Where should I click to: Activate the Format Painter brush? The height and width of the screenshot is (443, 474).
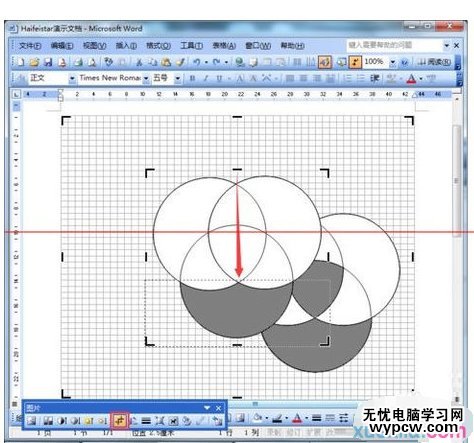pos(180,62)
